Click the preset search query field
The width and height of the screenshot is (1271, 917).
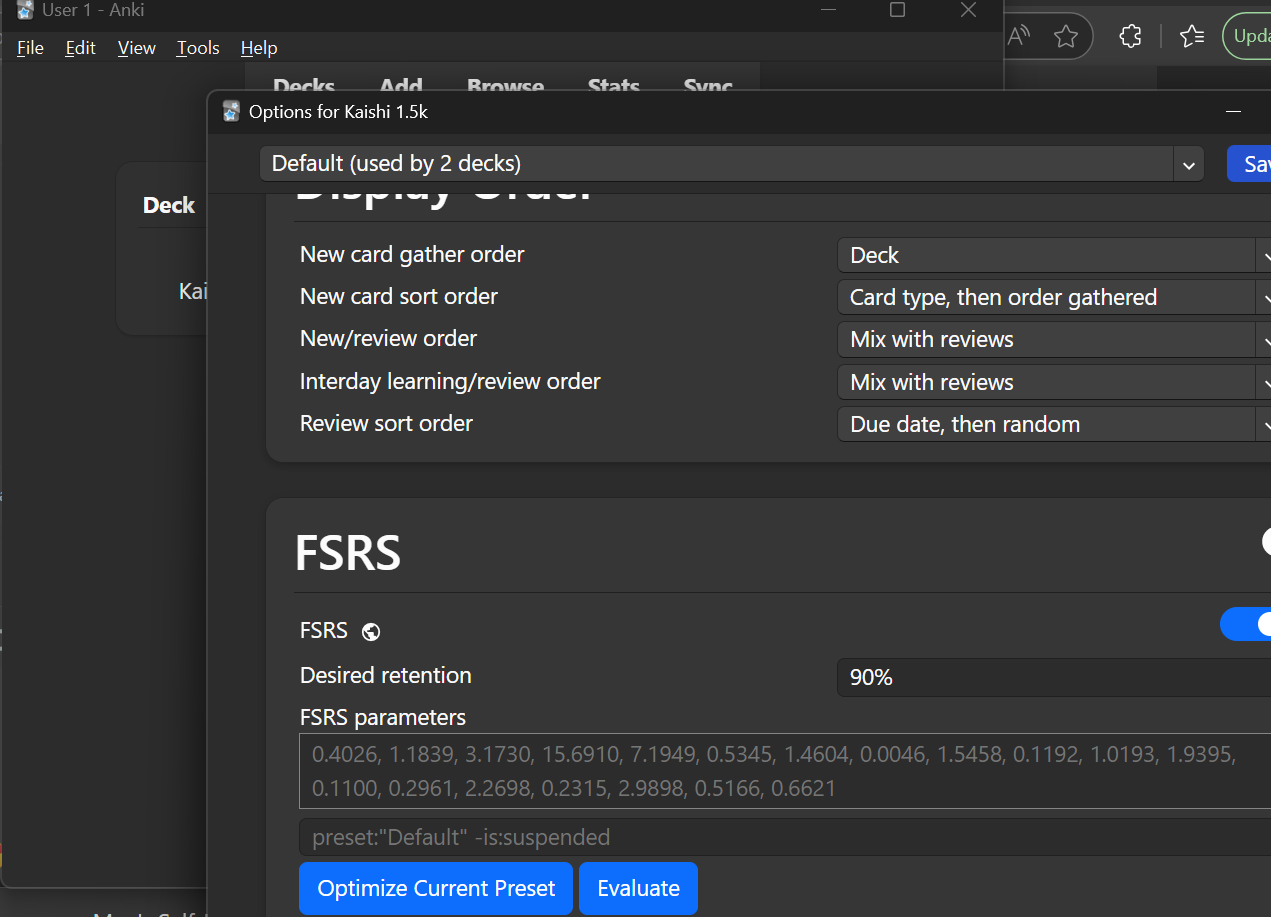point(785,837)
